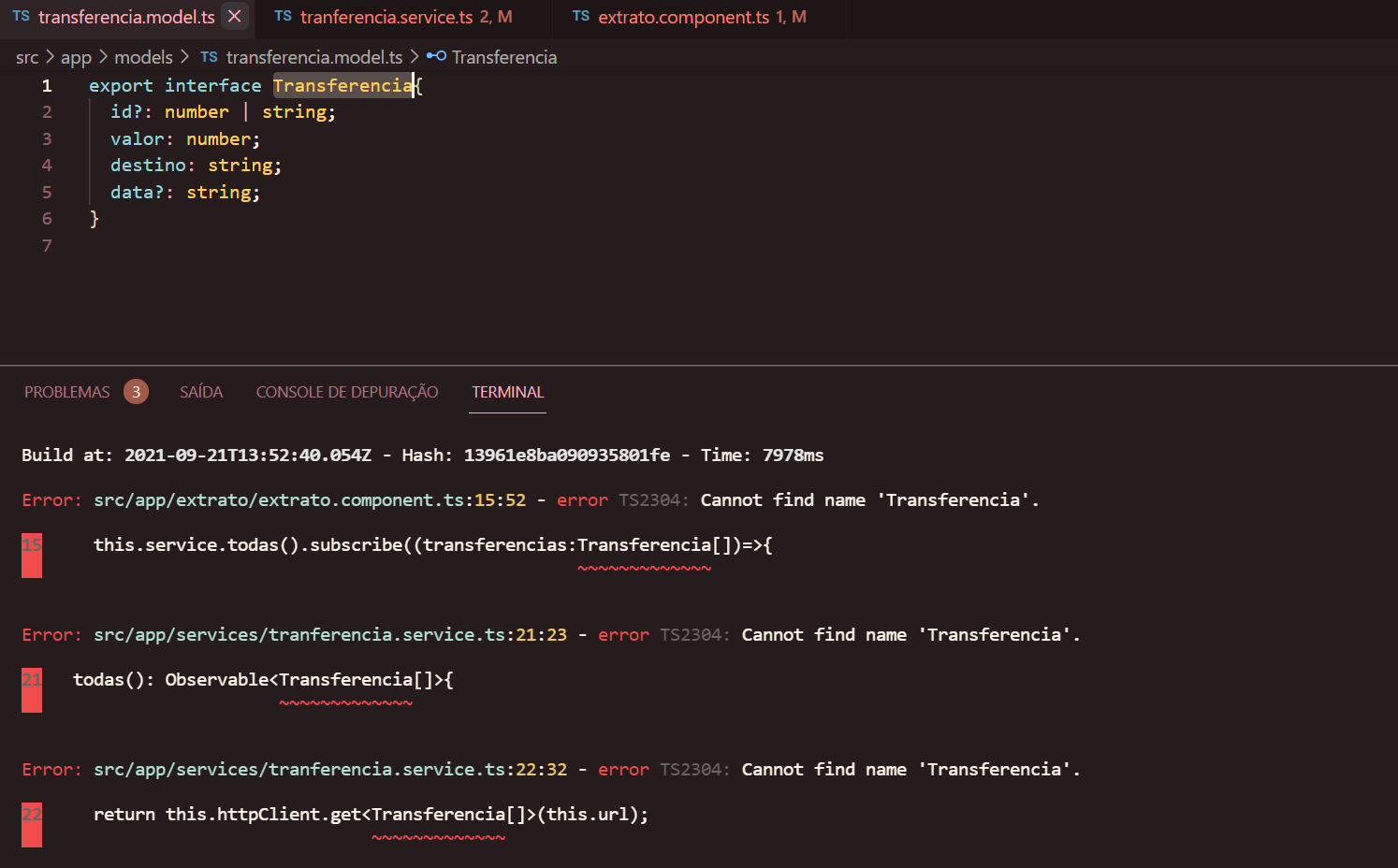Expand breadcrumb chevron after 'app'
Screen dimensions: 1398x868
coord(103,58)
